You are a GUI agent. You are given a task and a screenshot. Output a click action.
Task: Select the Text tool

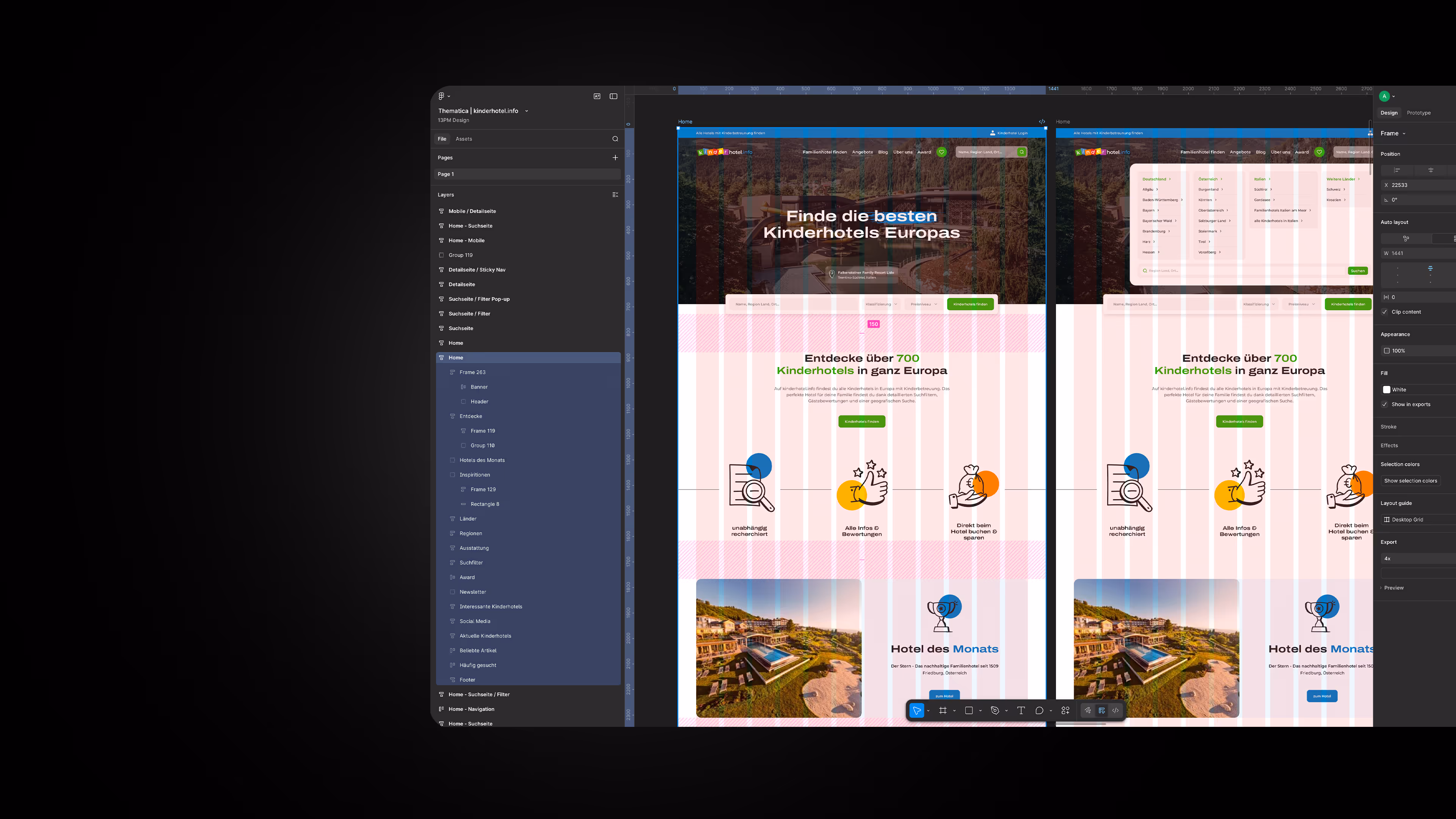click(x=1021, y=711)
